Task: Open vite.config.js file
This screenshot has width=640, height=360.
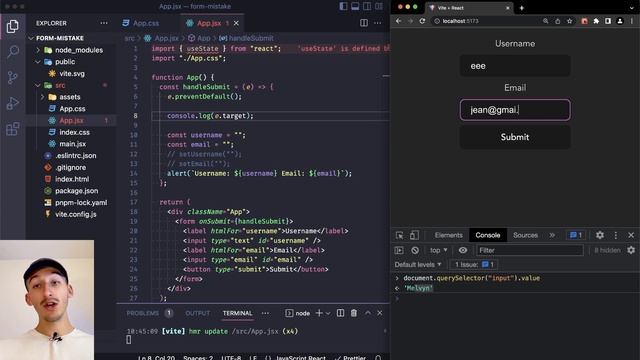Action: tap(70, 214)
